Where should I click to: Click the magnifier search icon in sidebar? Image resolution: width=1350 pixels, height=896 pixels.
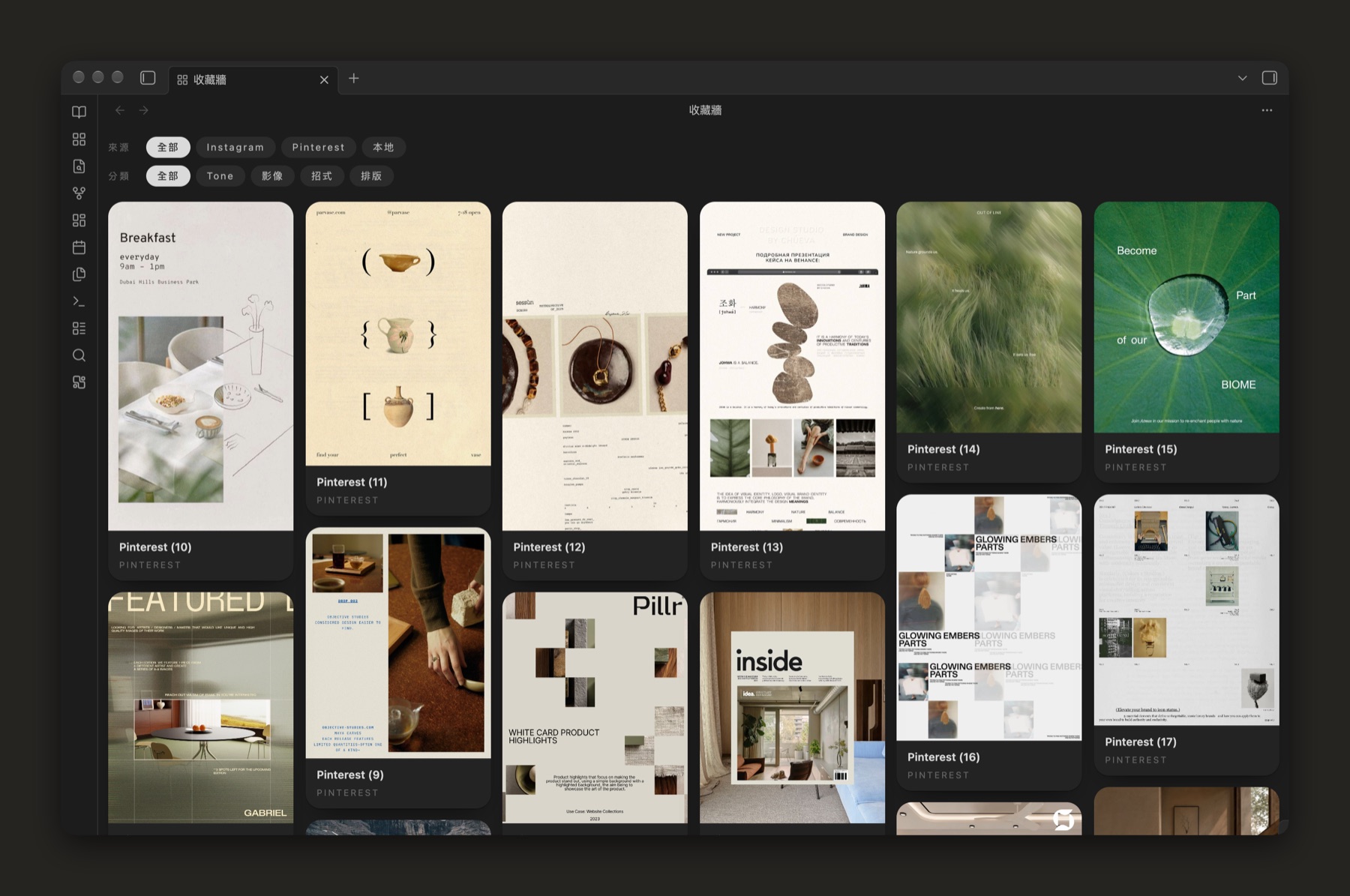coord(79,355)
